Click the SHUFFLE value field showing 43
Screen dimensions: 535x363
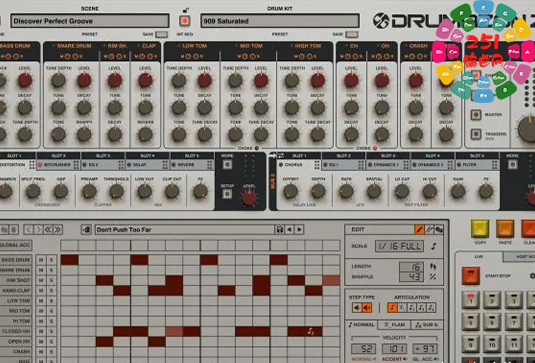[x=411, y=277]
